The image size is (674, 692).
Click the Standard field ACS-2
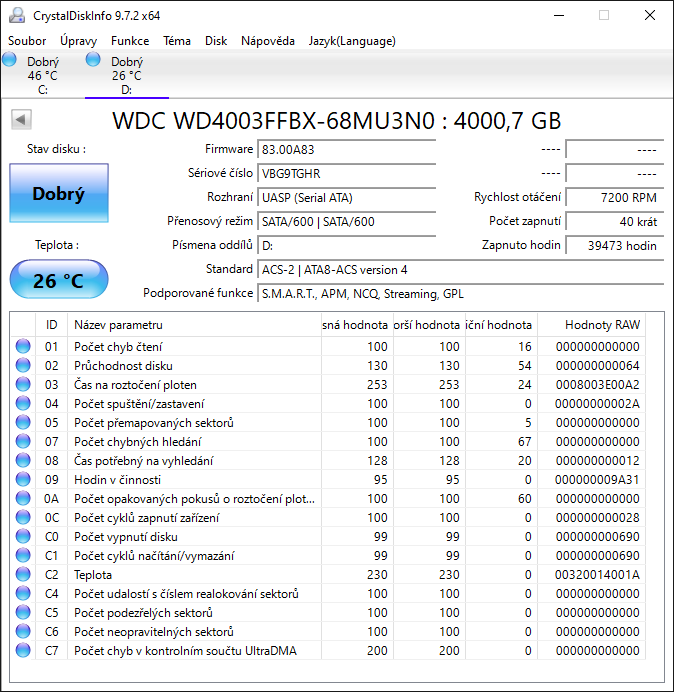pyautogui.click(x=460, y=269)
